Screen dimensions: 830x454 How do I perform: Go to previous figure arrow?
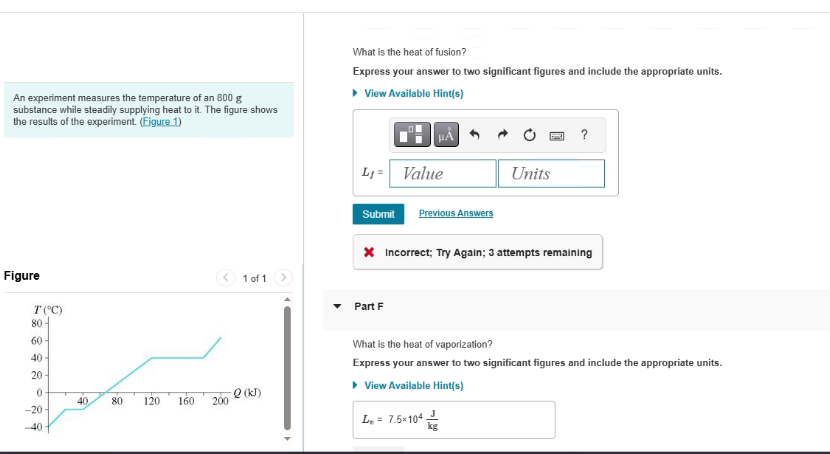click(x=225, y=277)
